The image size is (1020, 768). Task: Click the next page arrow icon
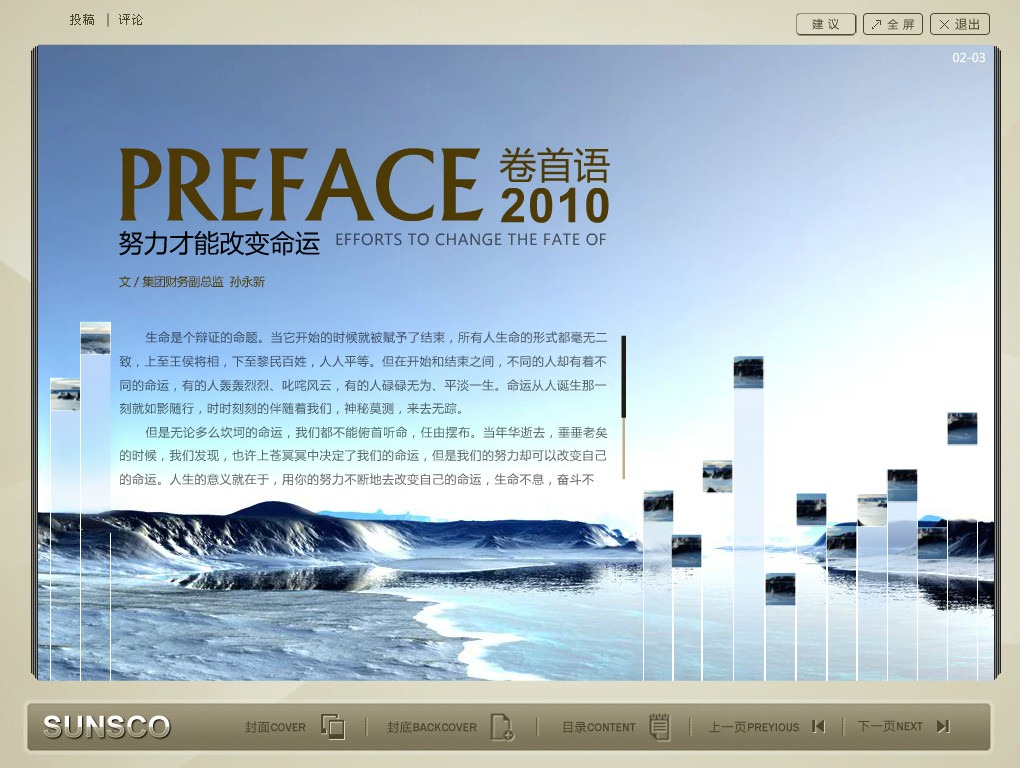(943, 726)
